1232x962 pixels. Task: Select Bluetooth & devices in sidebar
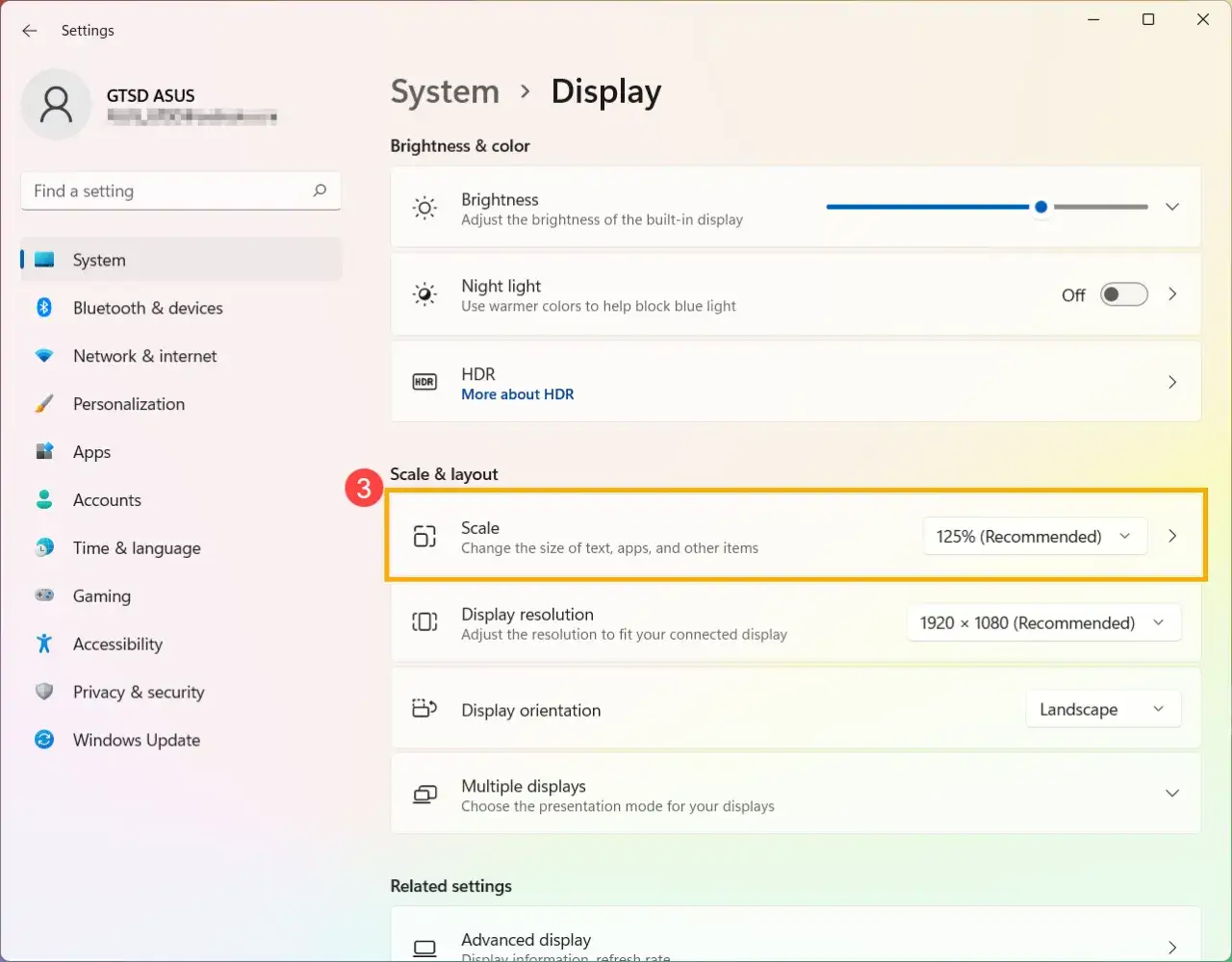tap(147, 308)
